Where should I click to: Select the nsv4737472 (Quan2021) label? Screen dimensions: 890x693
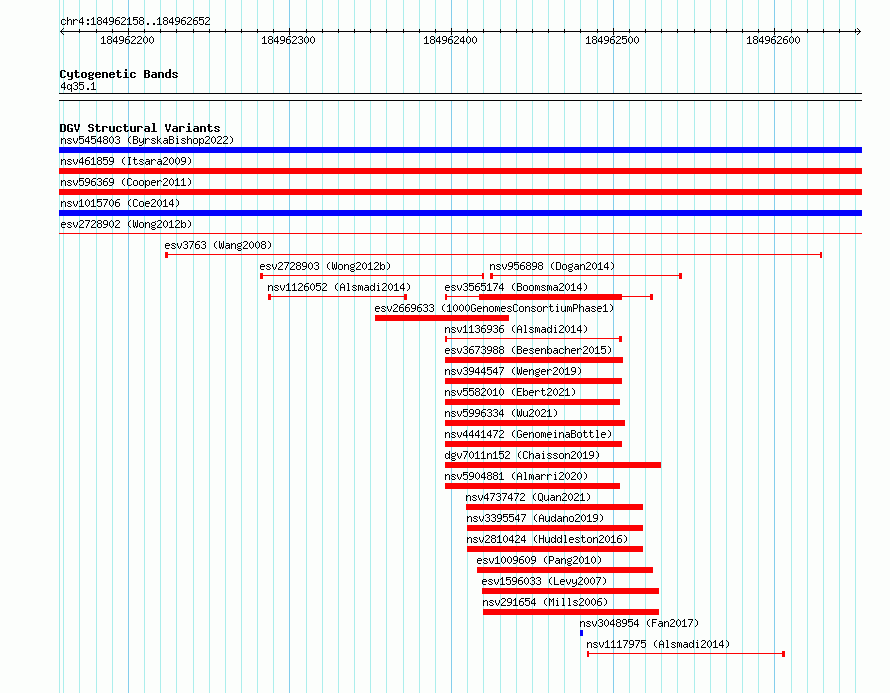pos(528,497)
